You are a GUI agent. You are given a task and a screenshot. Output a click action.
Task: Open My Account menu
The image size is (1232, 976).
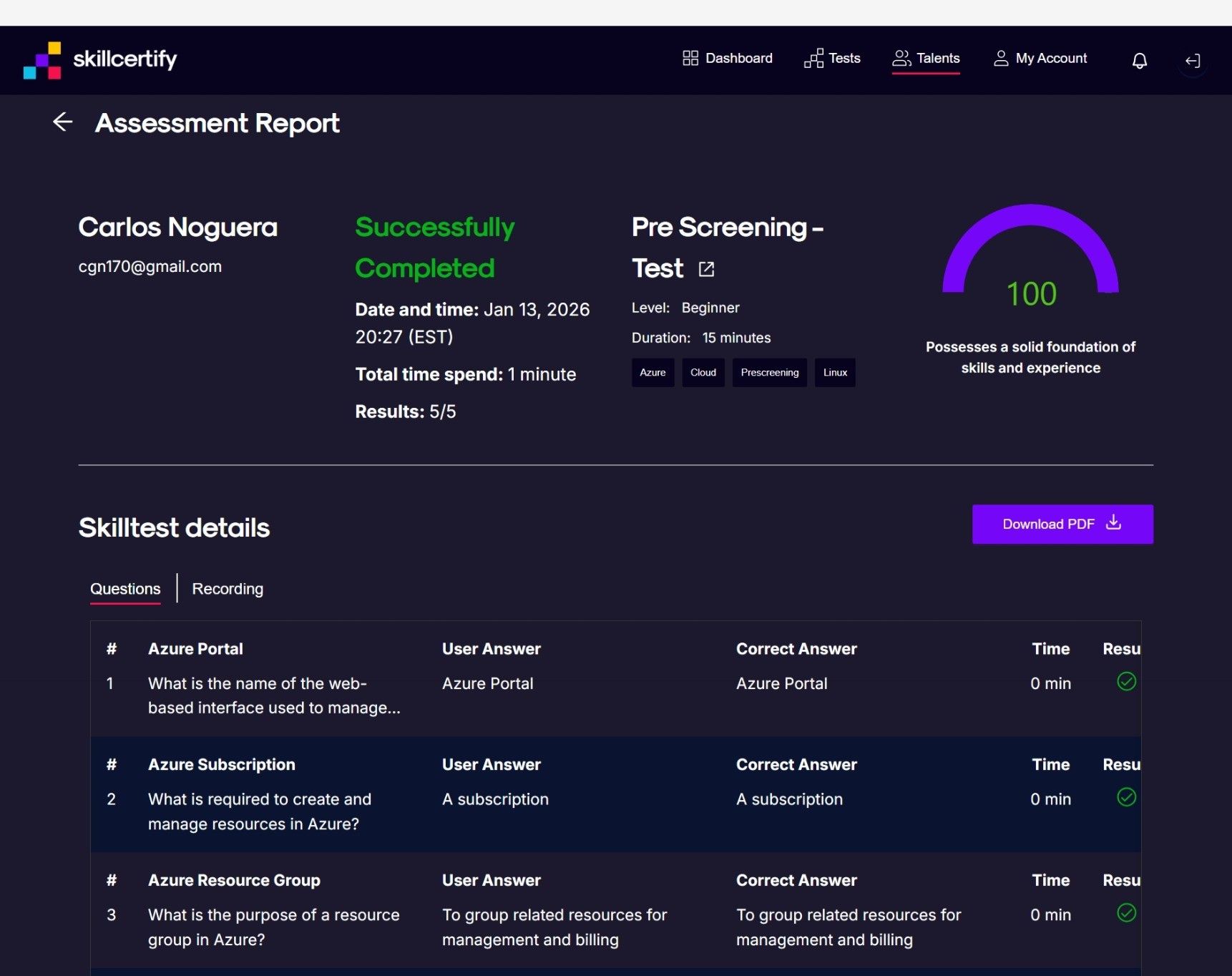click(1040, 59)
